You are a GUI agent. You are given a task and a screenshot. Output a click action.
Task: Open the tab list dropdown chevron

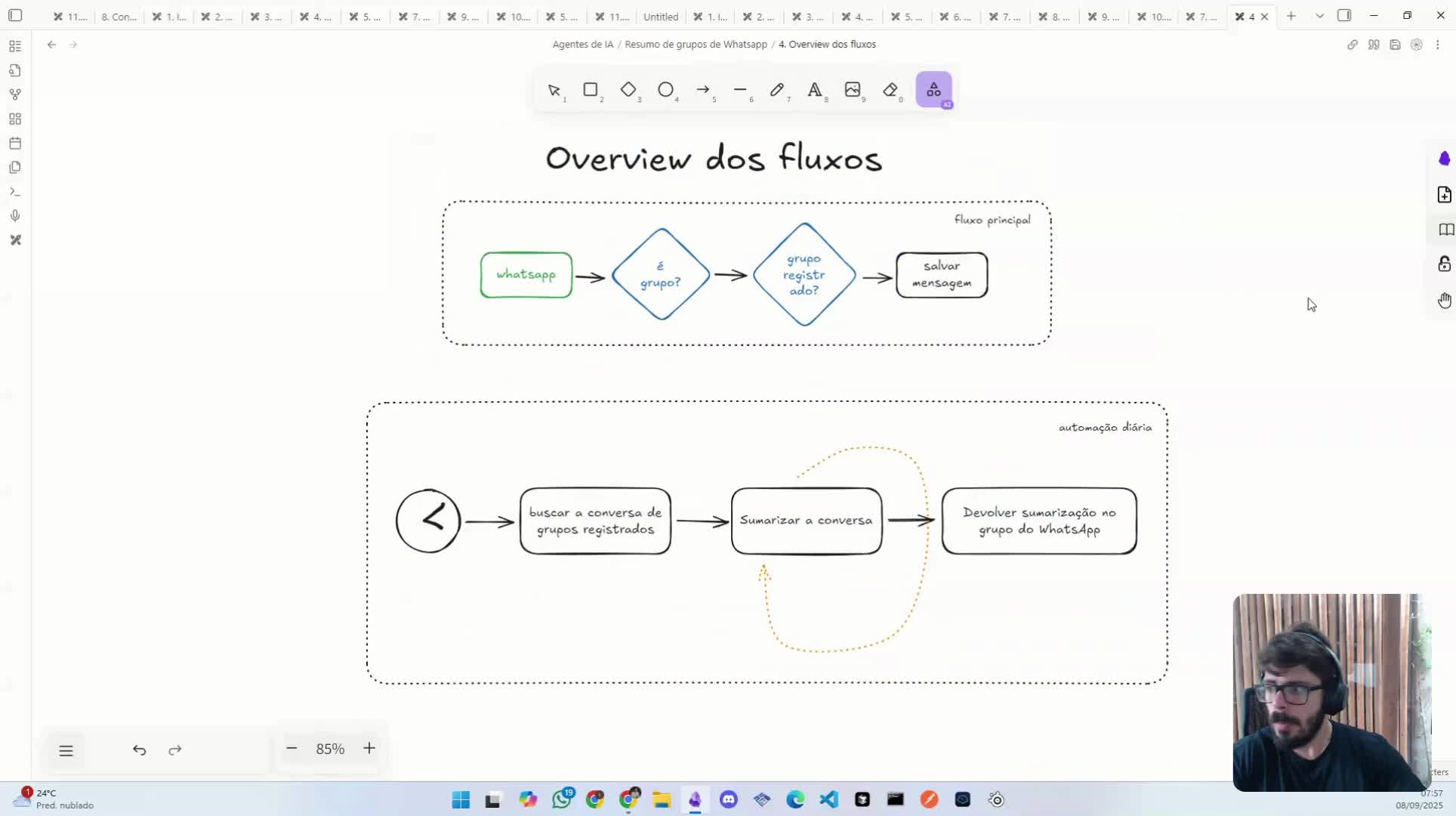tap(1319, 15)
